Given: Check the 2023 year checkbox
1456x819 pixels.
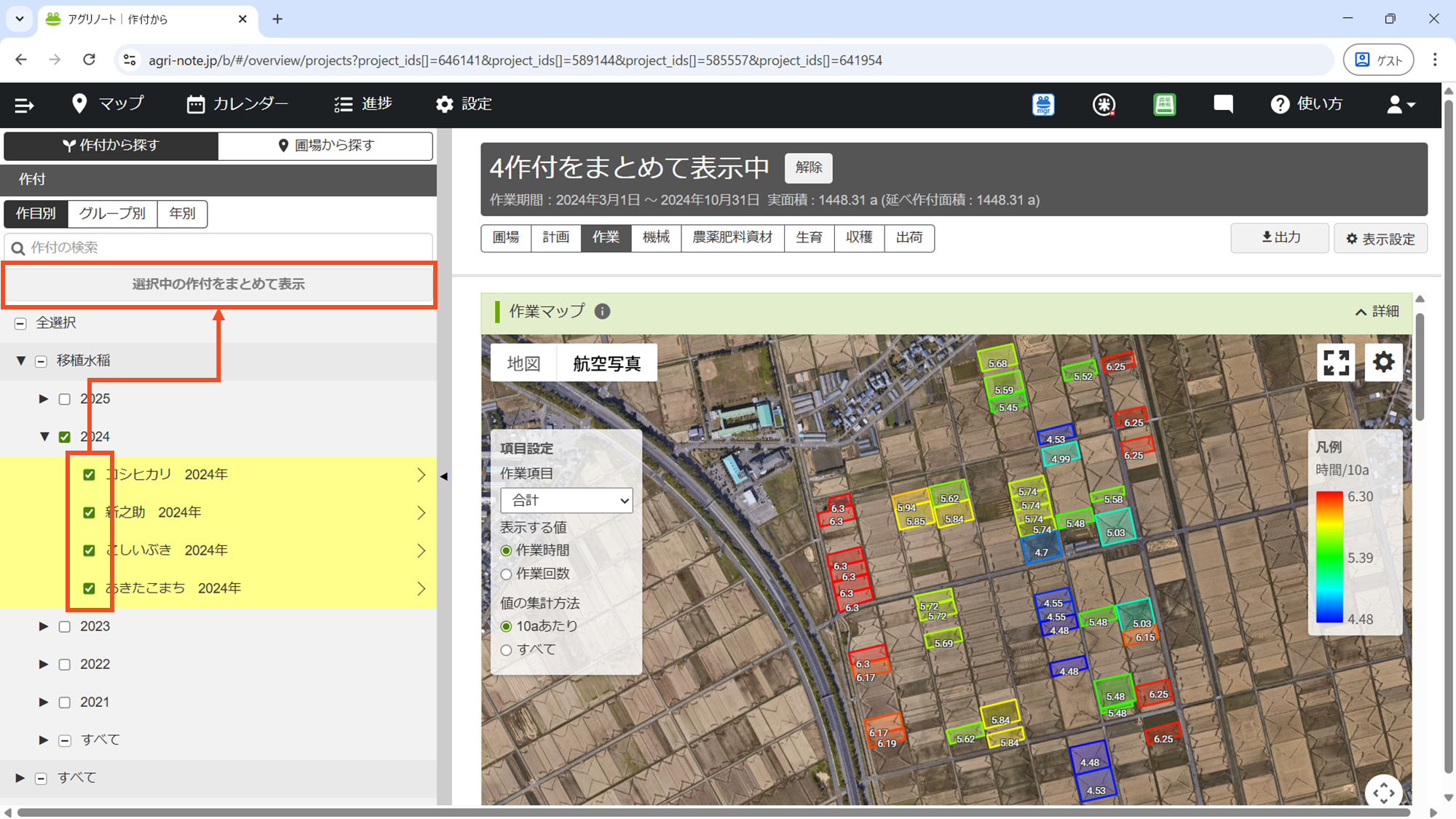Looking at the screenshot, I should pyautogui.click(x=65, y=627).
